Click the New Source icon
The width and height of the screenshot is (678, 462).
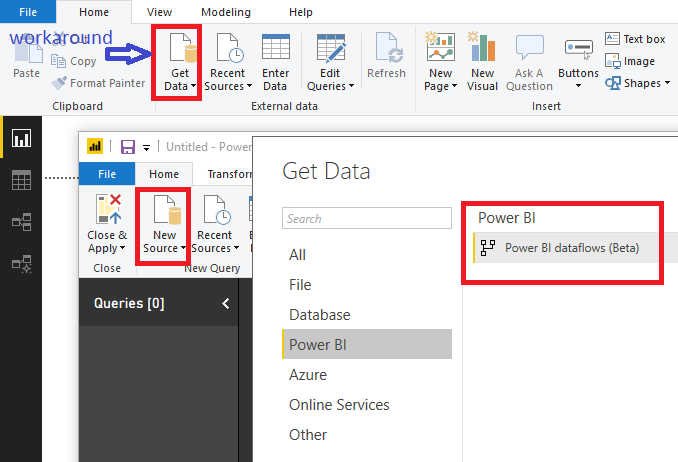click(167, 209)
